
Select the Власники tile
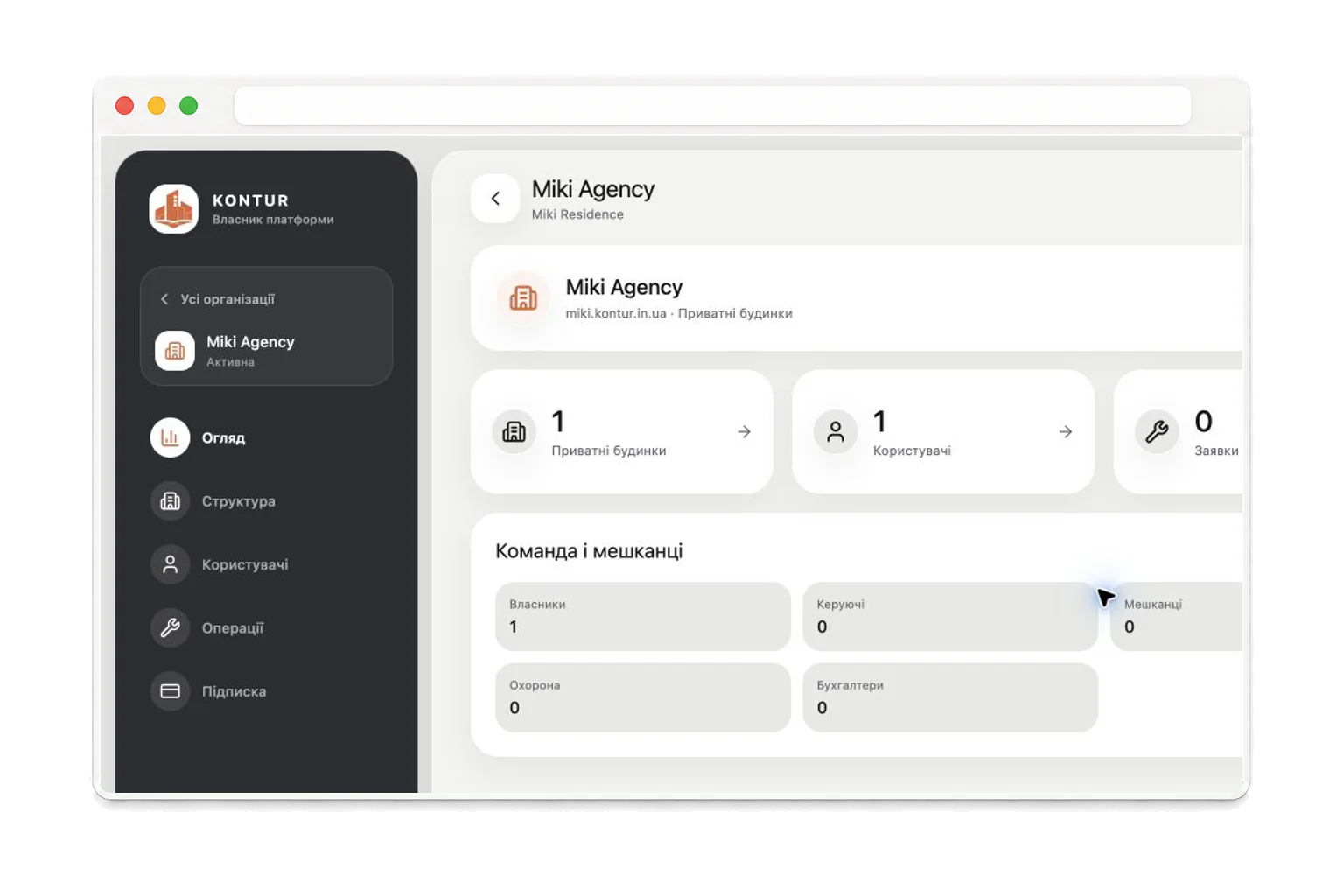(x=643, y=616)
